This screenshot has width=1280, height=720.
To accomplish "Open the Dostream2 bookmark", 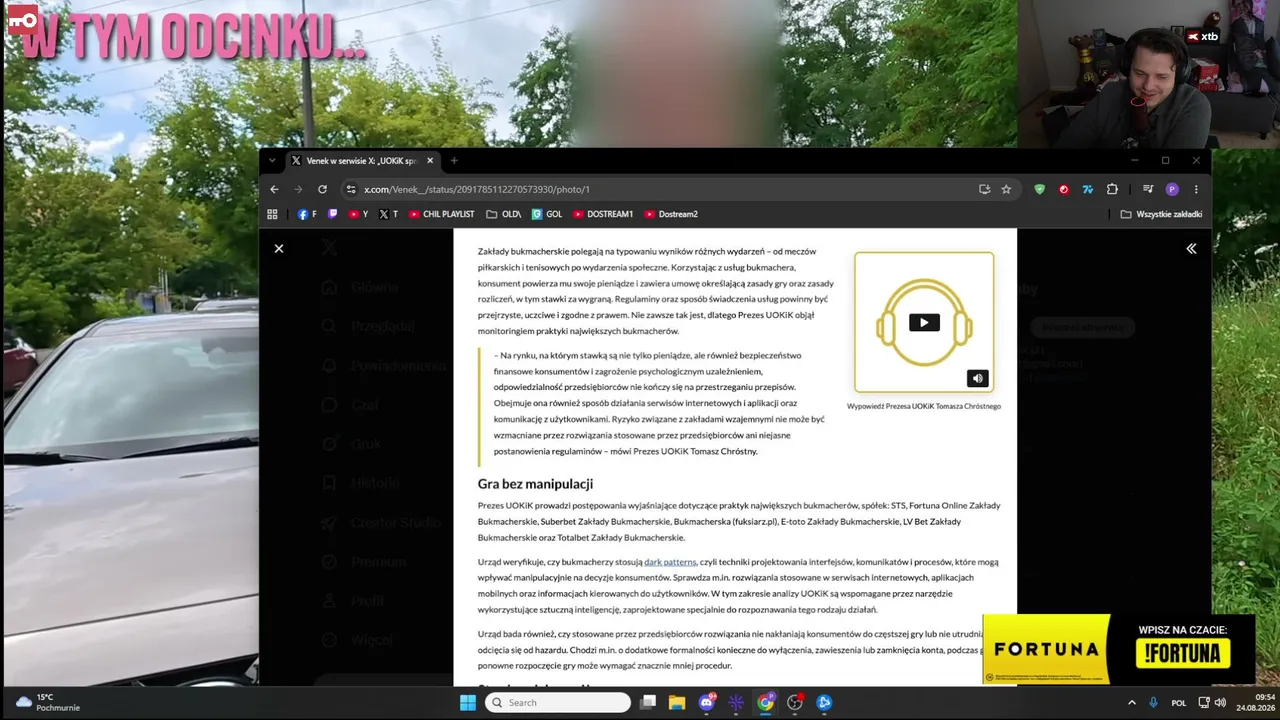I will [671, 214].
